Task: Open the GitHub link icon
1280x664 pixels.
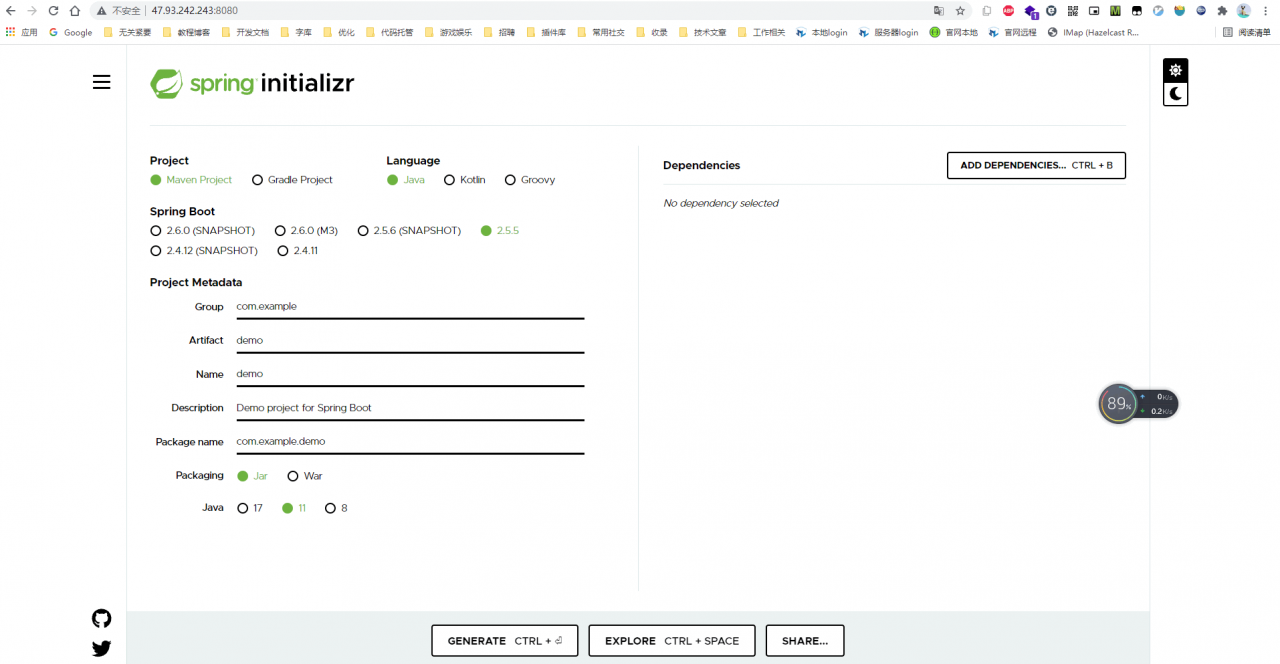Action: click(x=101, y=618)
